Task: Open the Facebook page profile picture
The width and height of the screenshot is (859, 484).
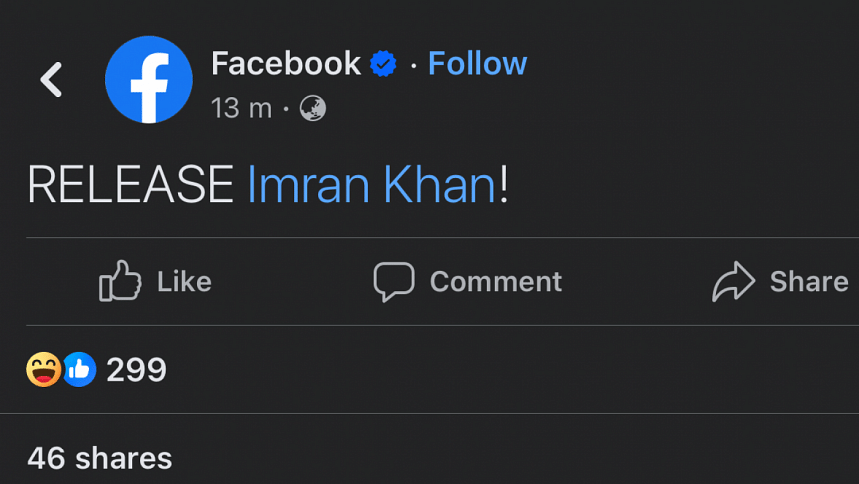Action: (x=149, y=80)
